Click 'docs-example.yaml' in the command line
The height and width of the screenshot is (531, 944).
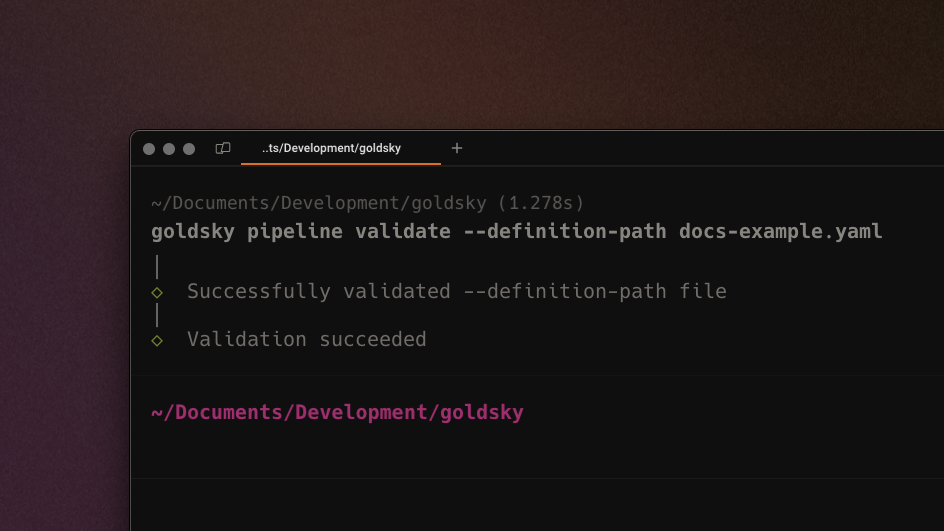coord(781,232)
